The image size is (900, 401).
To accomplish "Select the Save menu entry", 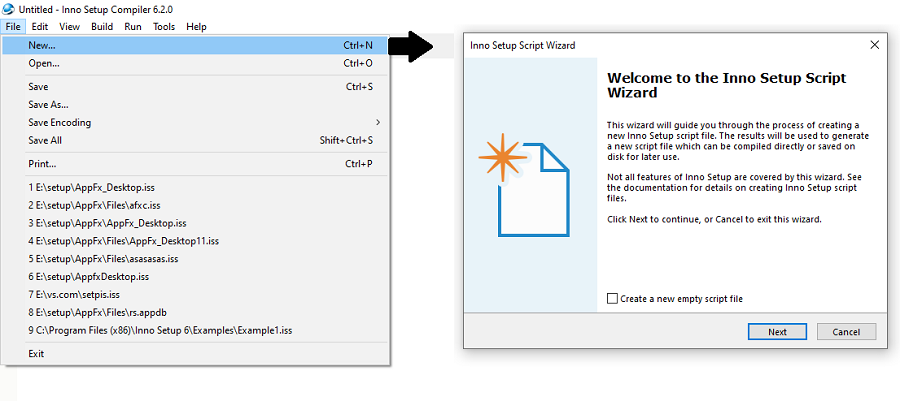I will coord(195,87).
